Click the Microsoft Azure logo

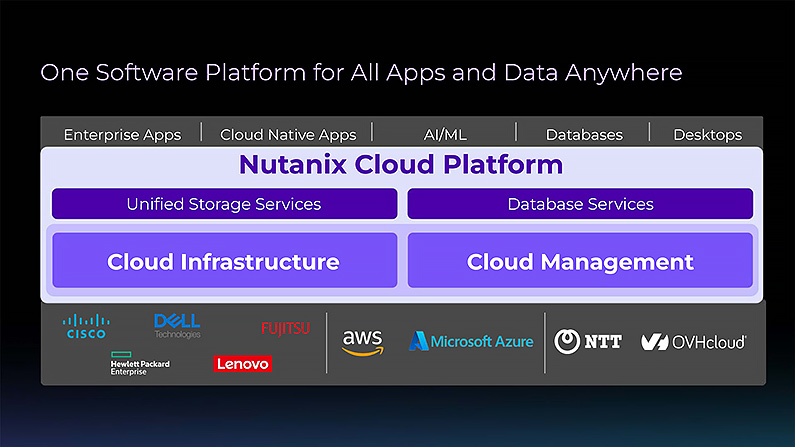[x=471, y=342]
